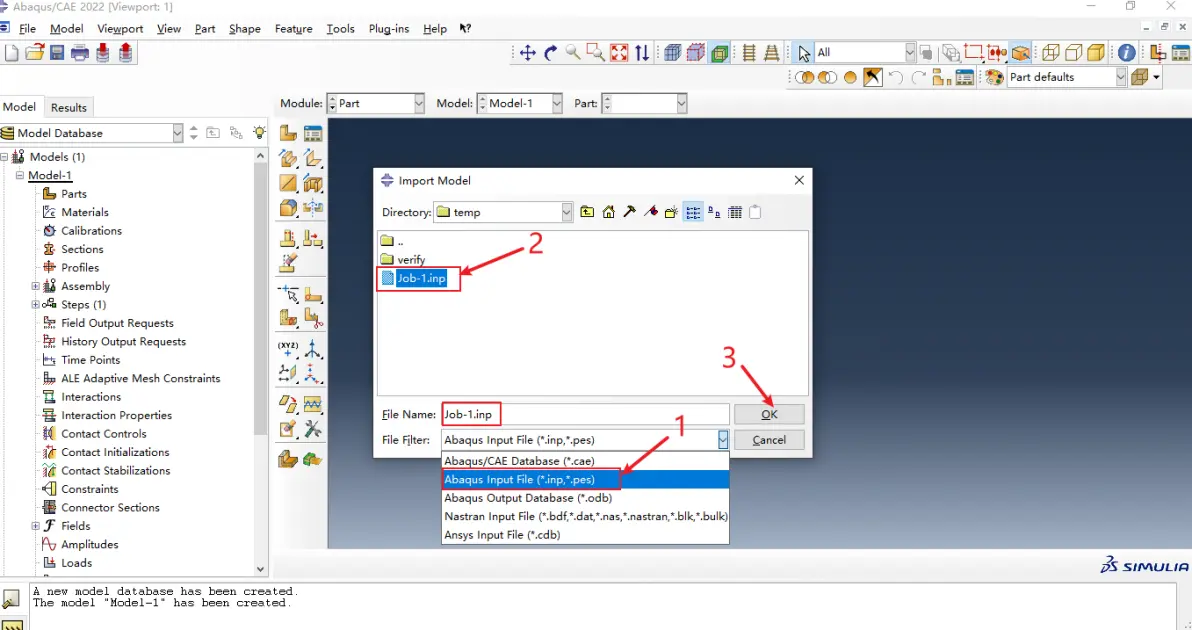Open the color code palette icon
This screenshot has height=630, width=1192.
click(x=994, y=77)
